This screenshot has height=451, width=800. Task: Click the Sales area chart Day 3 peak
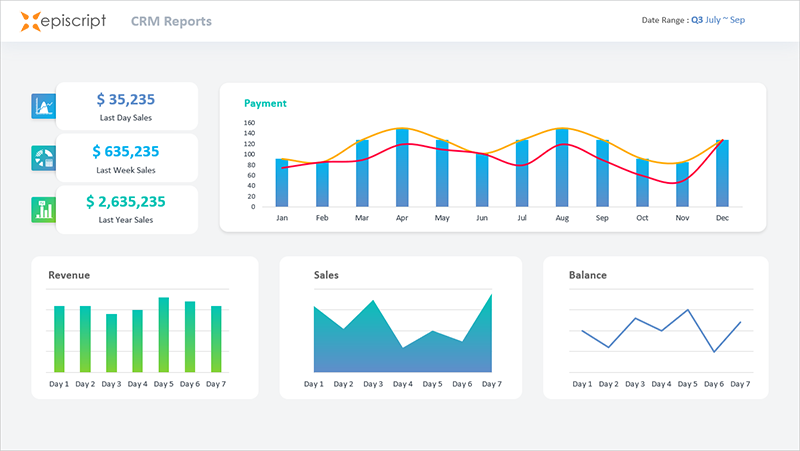click(x=373, y=301)
